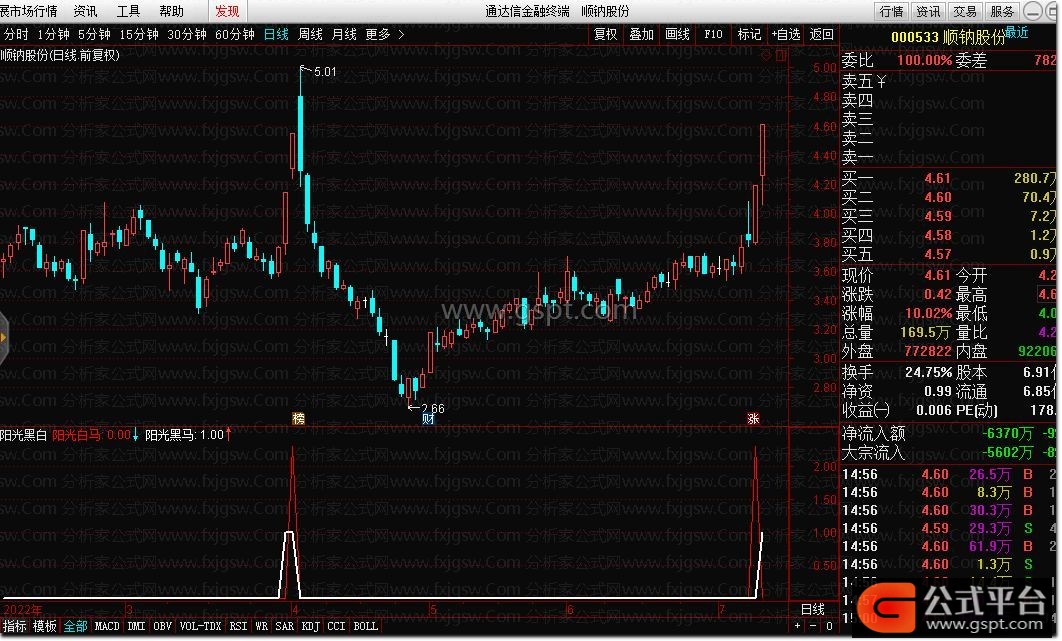Open the ¥ marker next to 卖五

(881, 81)
